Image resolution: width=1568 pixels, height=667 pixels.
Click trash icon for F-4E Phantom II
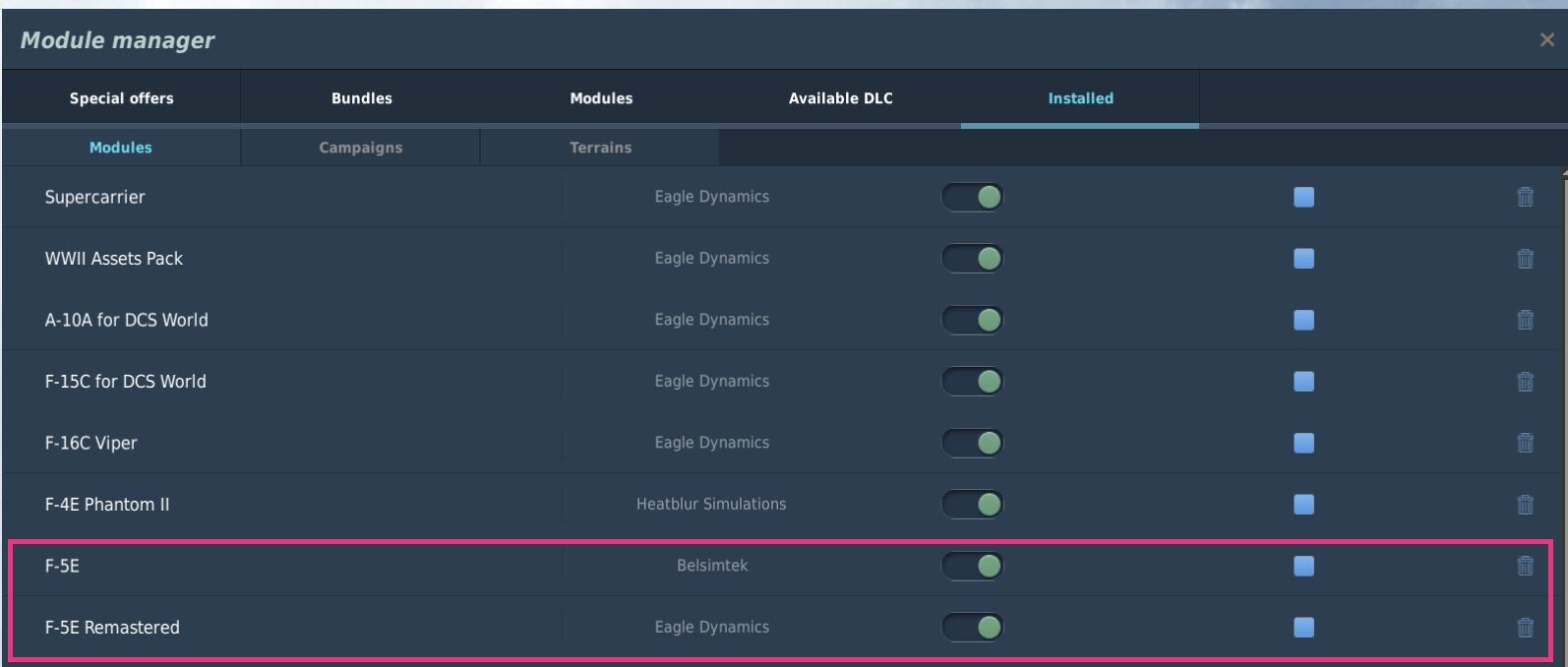pyautogui.click(x=1525, y=505)
